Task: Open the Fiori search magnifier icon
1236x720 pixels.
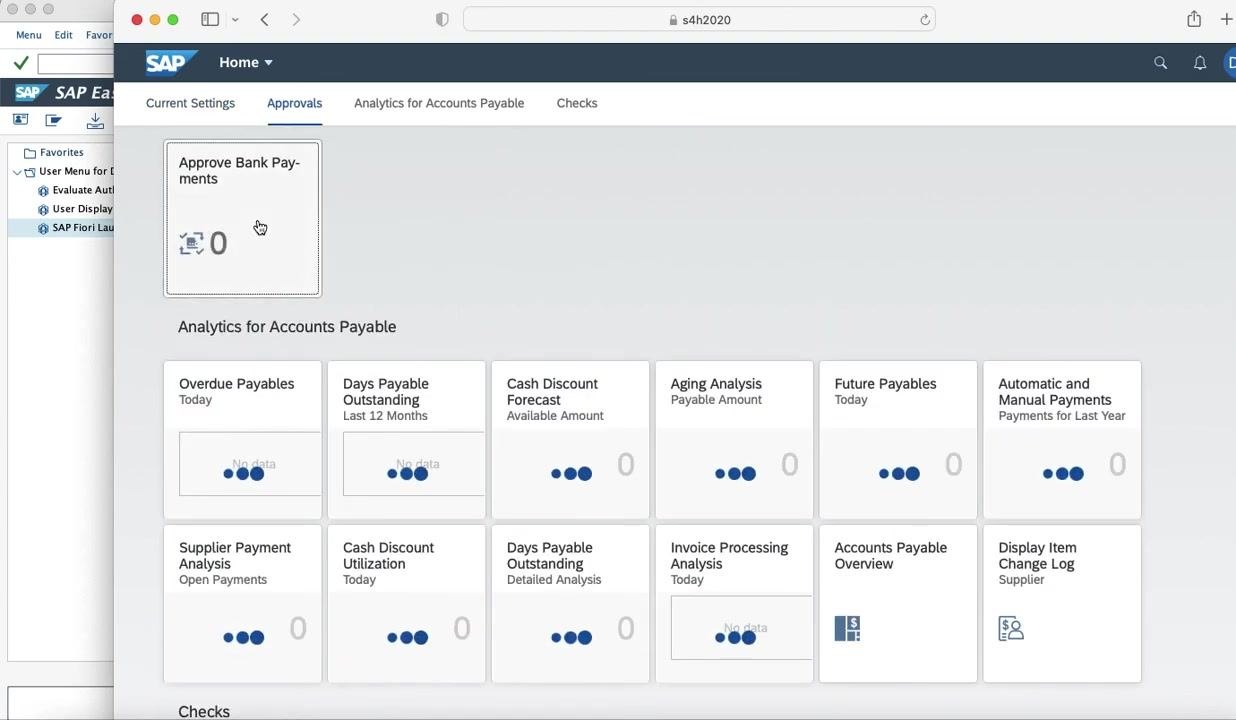Action: click(x=1160, y=63)
